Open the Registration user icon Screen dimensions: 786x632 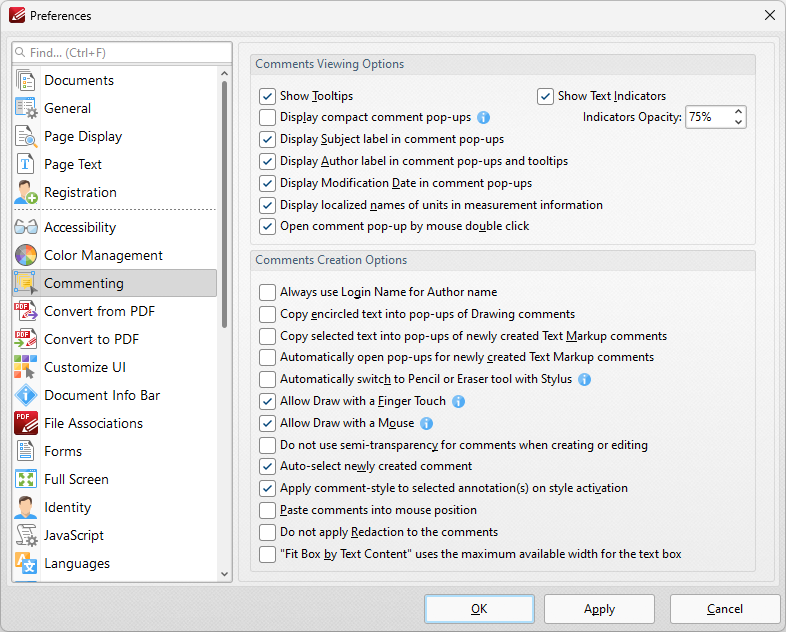pos(26,192)
